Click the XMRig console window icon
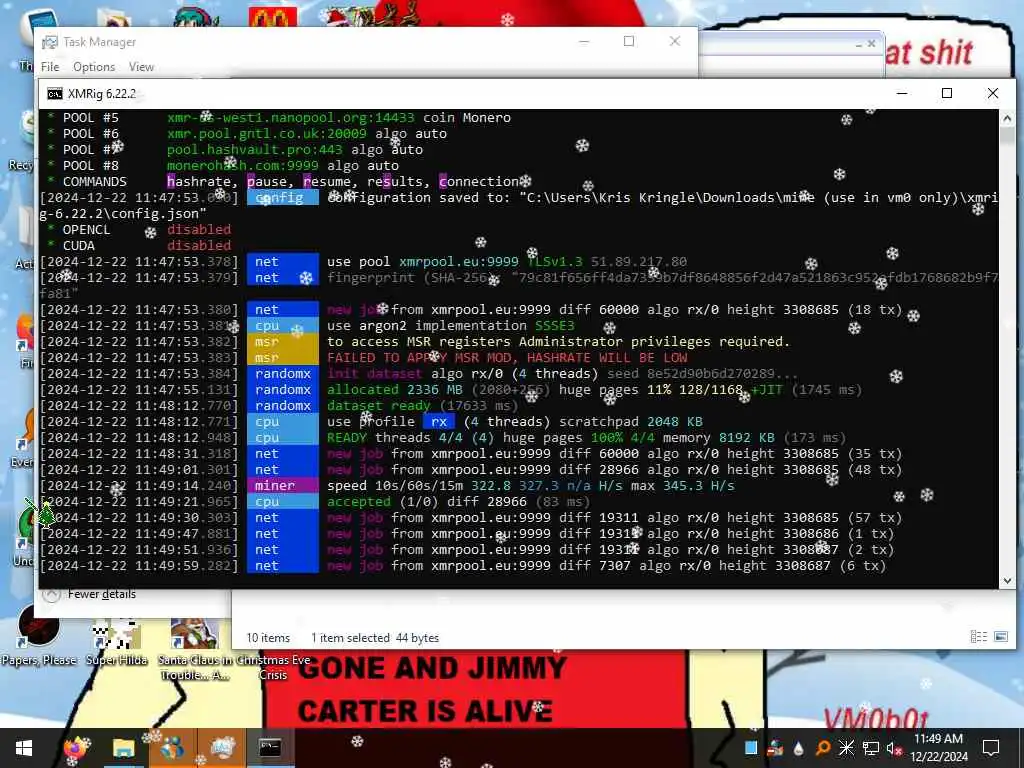The image size is (1024, 768). pyautogui.click(x=55, y=94)
